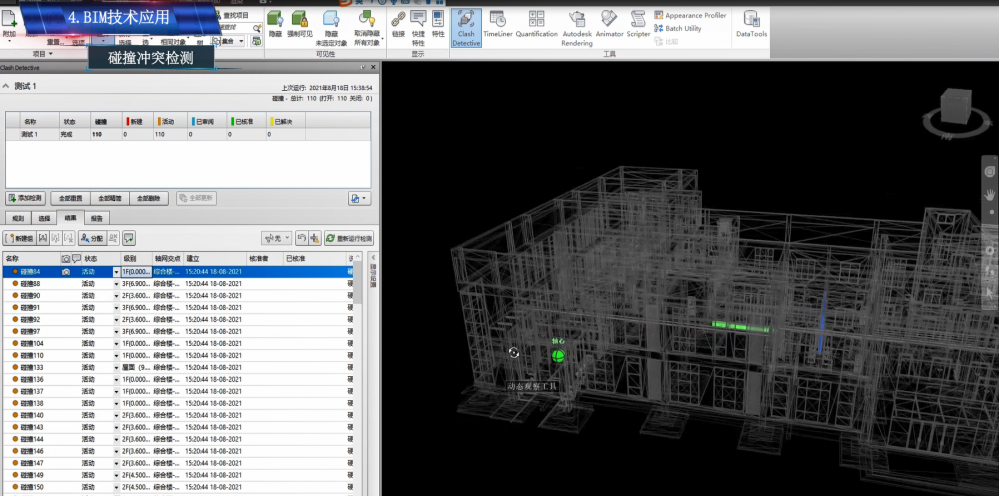Image resolution: width=999 pixels, height=496 pixels.
Task: Click the Quantification tool icon
Action: [537, 24]
